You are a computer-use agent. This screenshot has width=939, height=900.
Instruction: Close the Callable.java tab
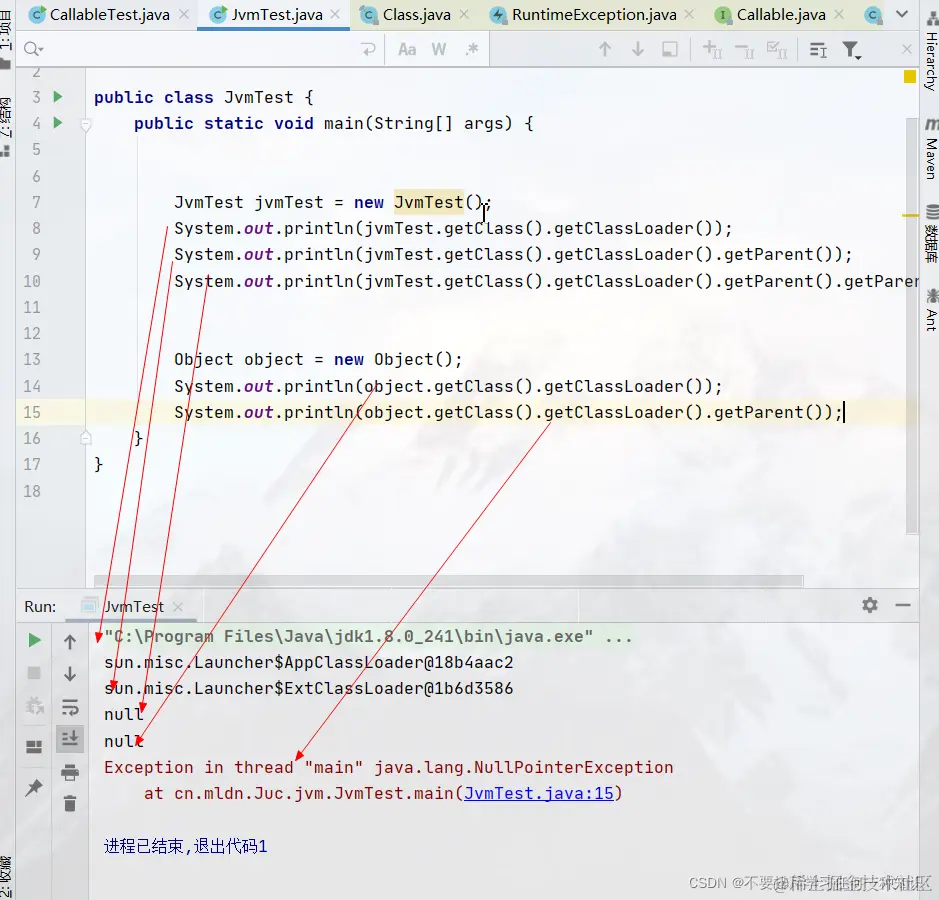coord(839,14)
